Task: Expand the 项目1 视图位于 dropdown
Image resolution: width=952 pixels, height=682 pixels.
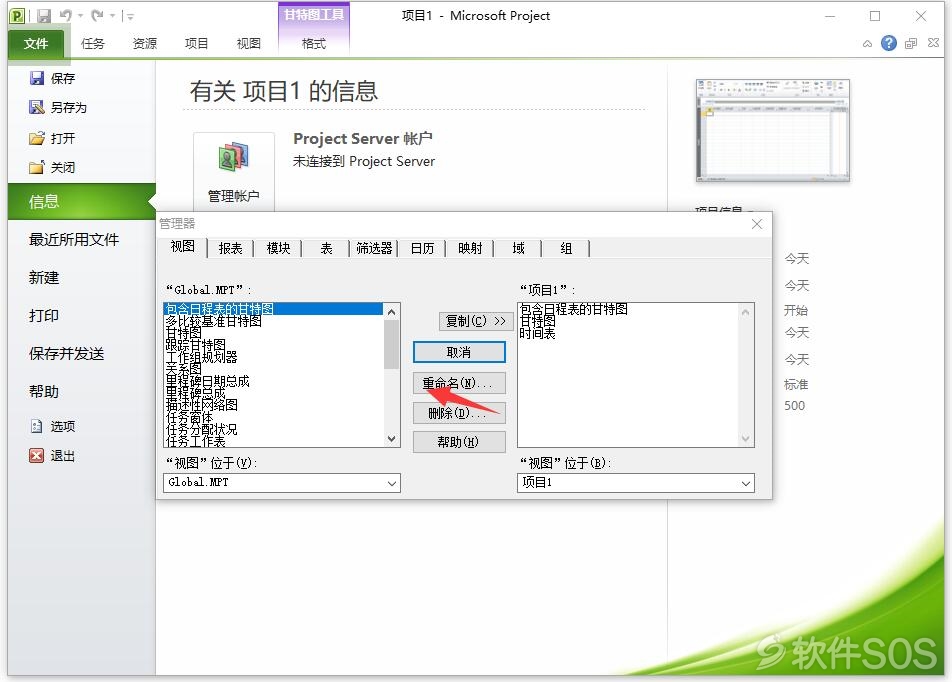Action: point(746,483)
